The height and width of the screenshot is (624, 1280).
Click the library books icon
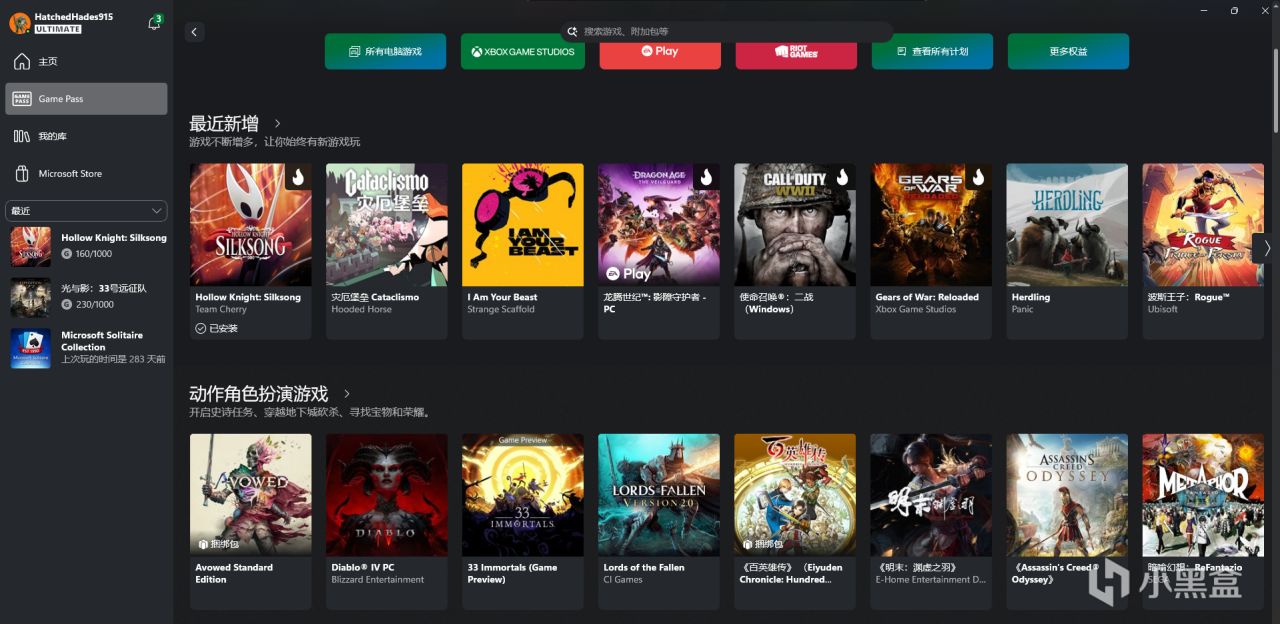pos(22,136)
